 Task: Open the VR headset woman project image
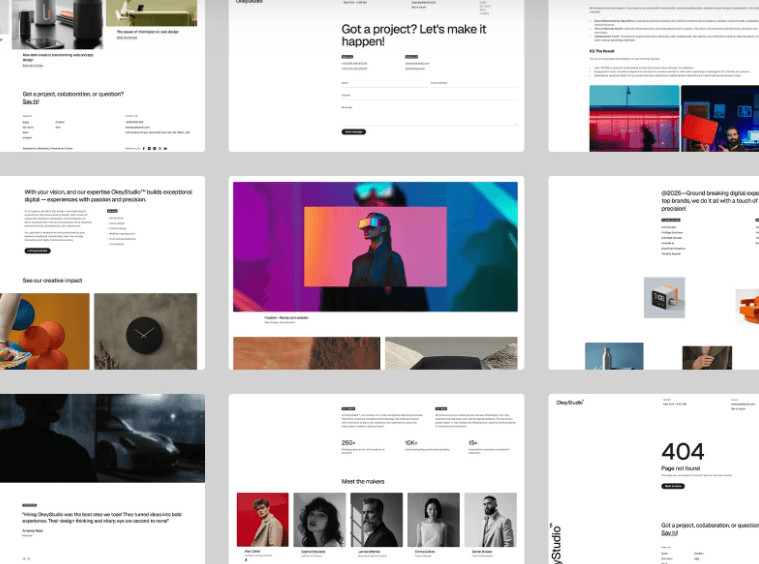(375, 247)
